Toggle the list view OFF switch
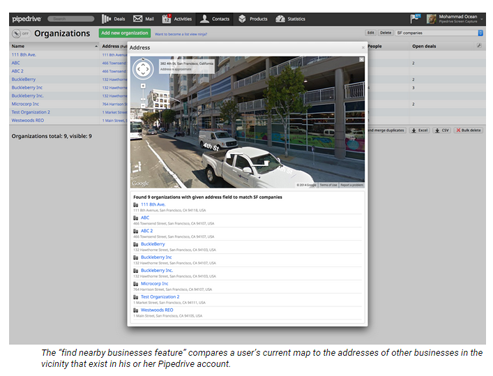The height and width of the screenshot is (376, 493). [x=21, y=33]
